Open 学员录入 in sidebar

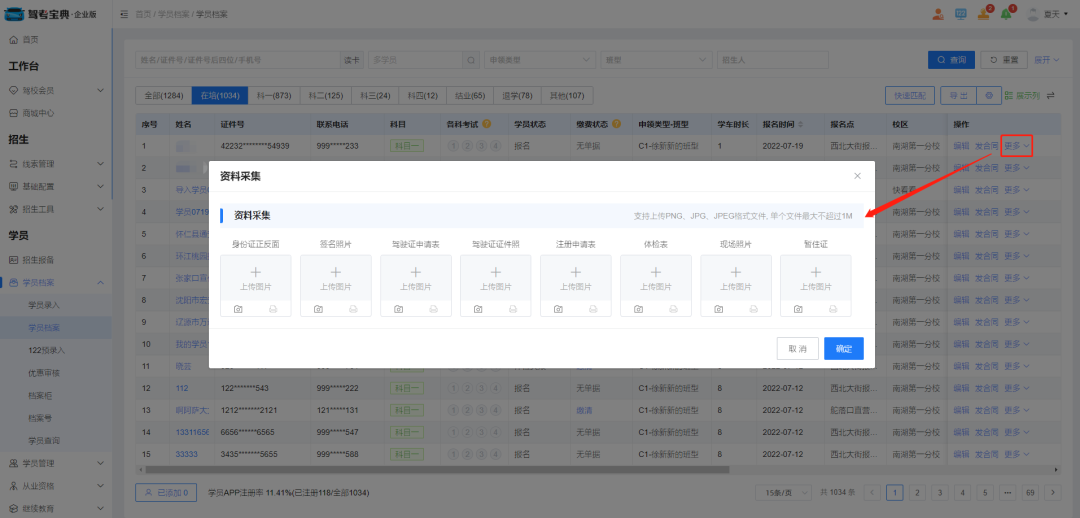(44, 304)
